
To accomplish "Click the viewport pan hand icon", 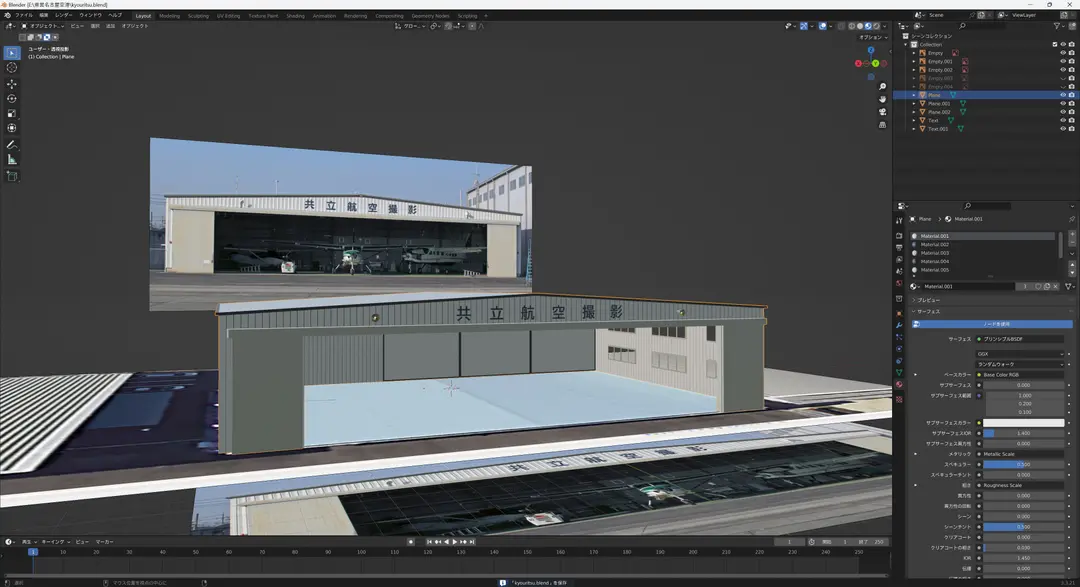I will [x=882, y=99].
